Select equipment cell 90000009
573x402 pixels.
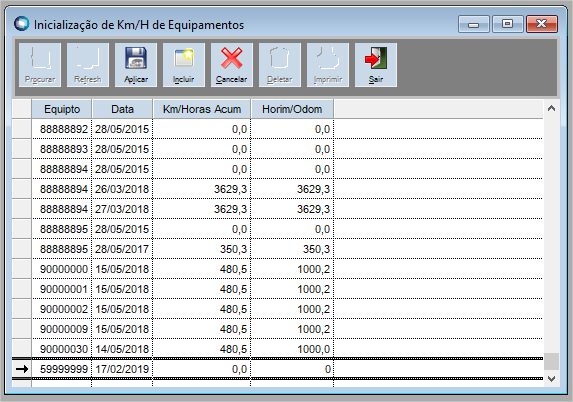tap(62, 329)
